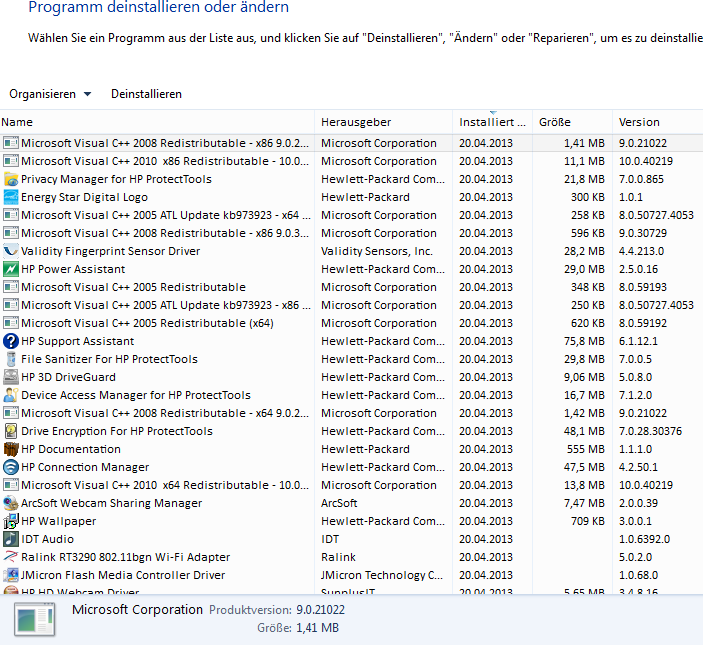The height and width of the screenshot is (645, 703).
Task: Click the HP Documentation books icon
Action: coord(11,449)
